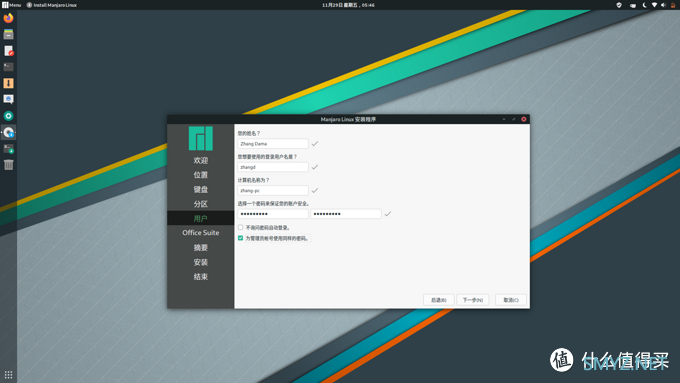Go to the 安装 step
This screenshot has width=680, height=383.
201,262
